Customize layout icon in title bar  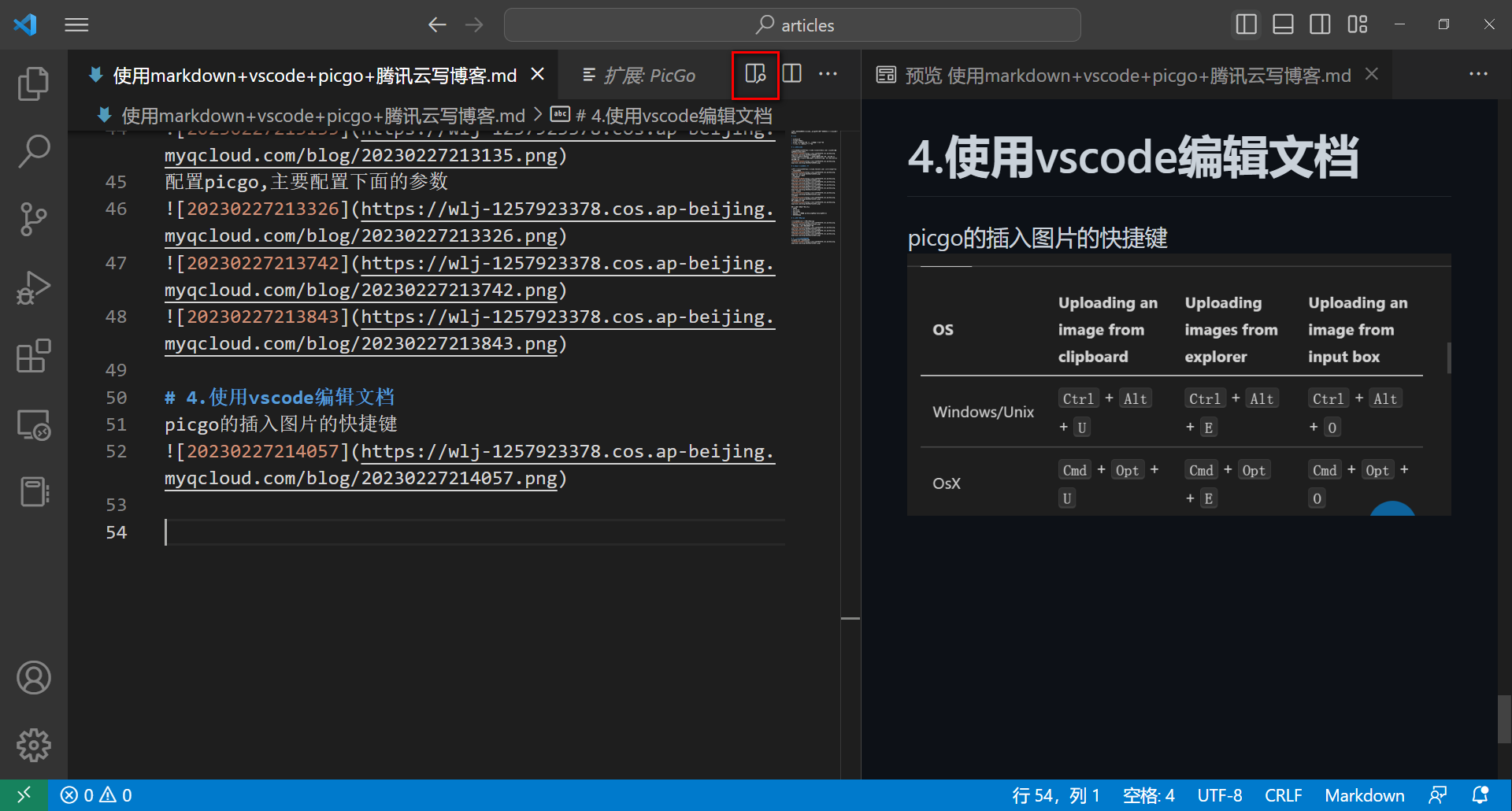[x=1358, y=24]
